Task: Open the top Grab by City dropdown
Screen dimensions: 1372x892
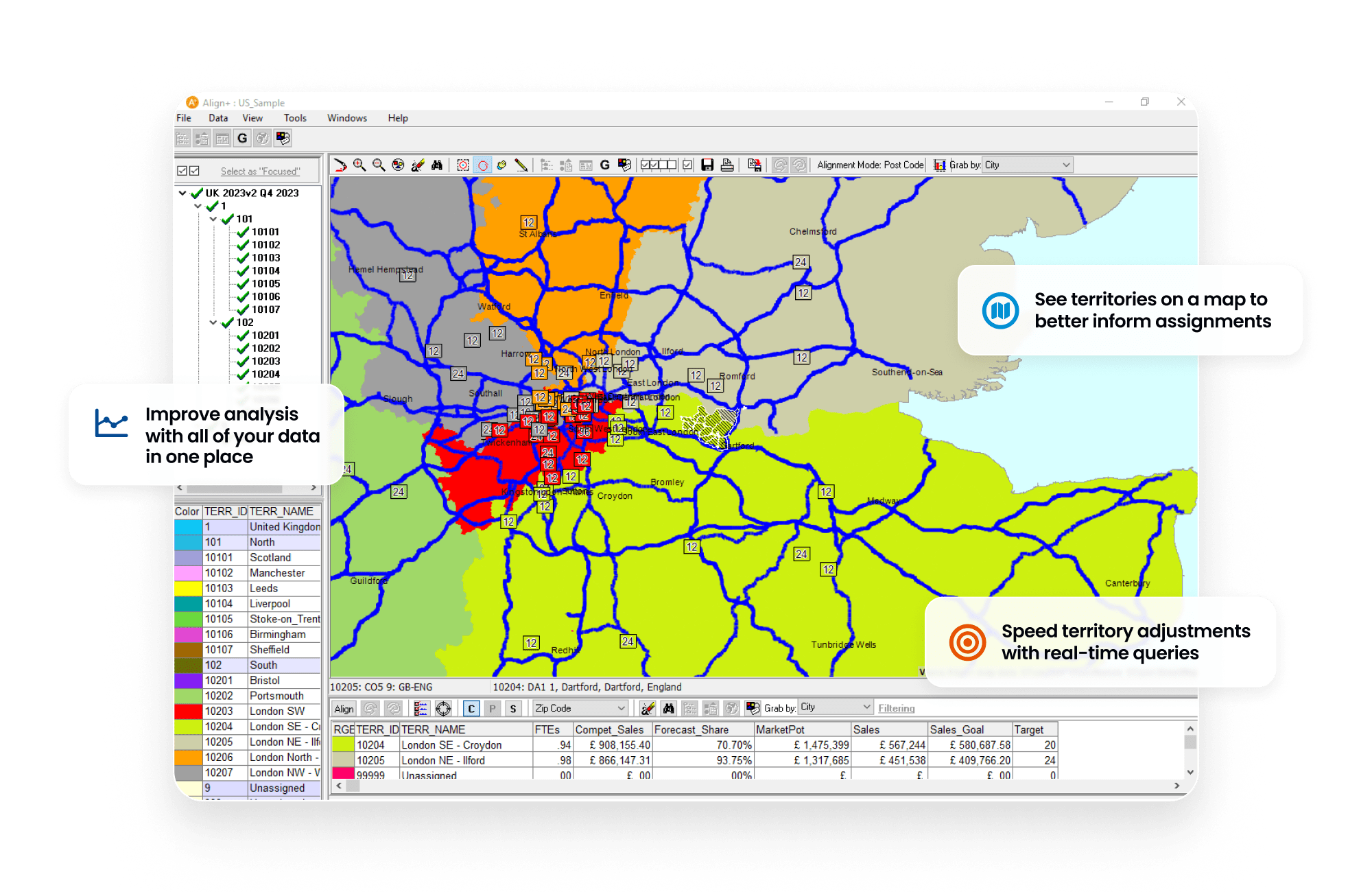Action: pyautogui.click(x=1027, y=165)
